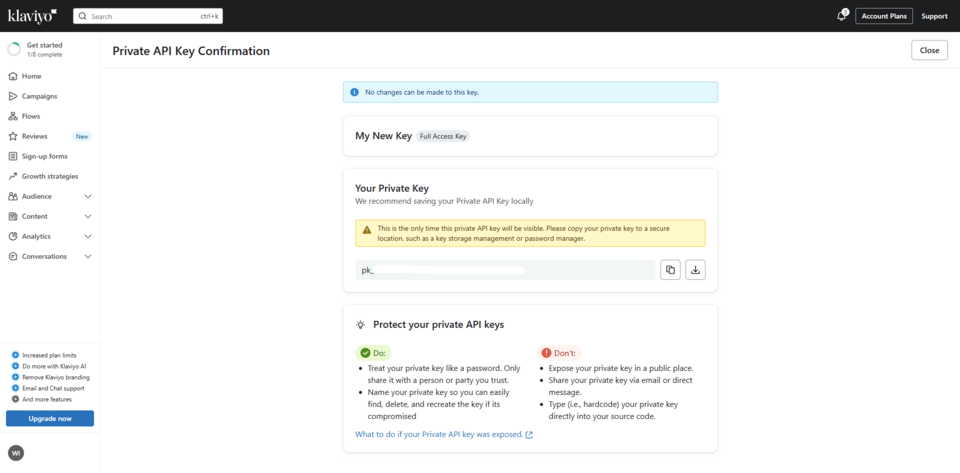Image resolution: width=960 pixels, height=473 pixels.
Task: Click the Flows icon in the sidebar
Action: 13,116
